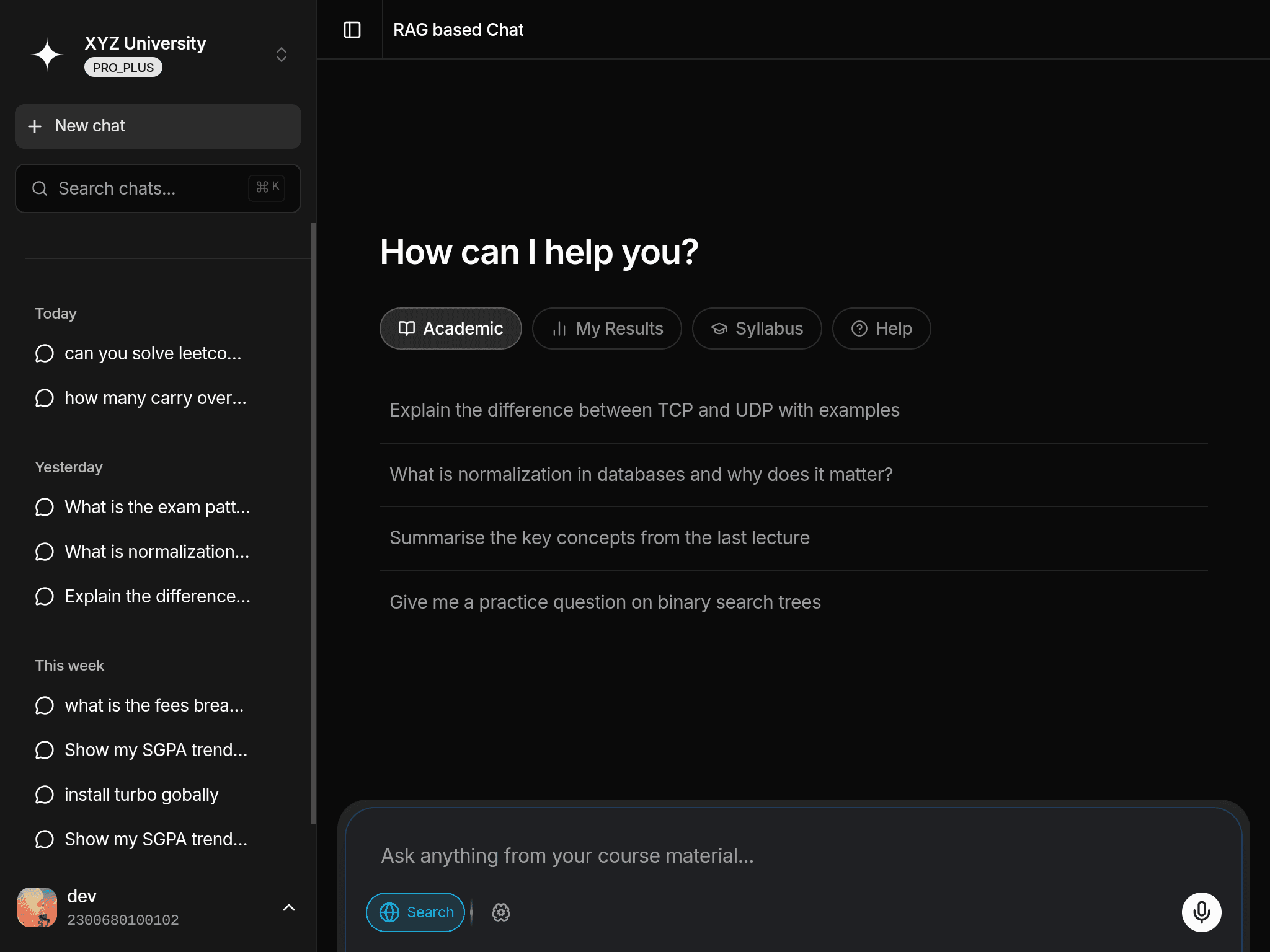Viewport: 1270px width, 952px height.
Task: Toggle the Search web mode button
Action: click(x=415, y=912)
